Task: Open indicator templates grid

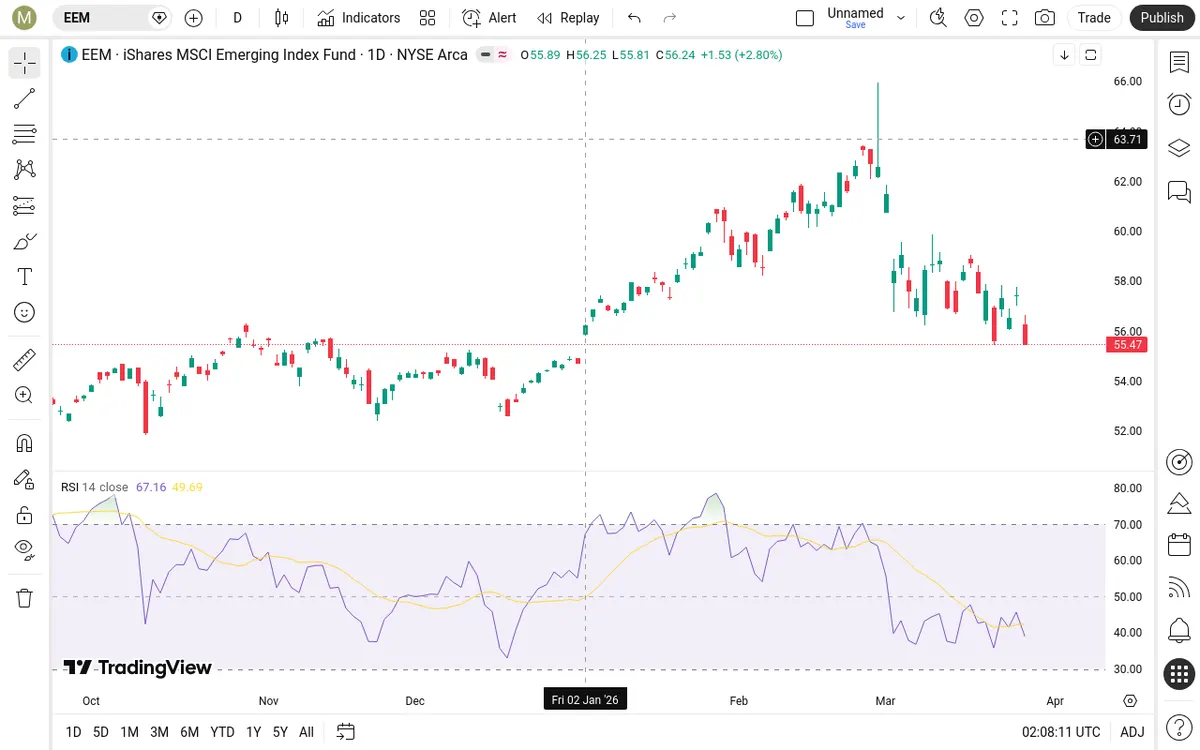Action: coord(428,18)
